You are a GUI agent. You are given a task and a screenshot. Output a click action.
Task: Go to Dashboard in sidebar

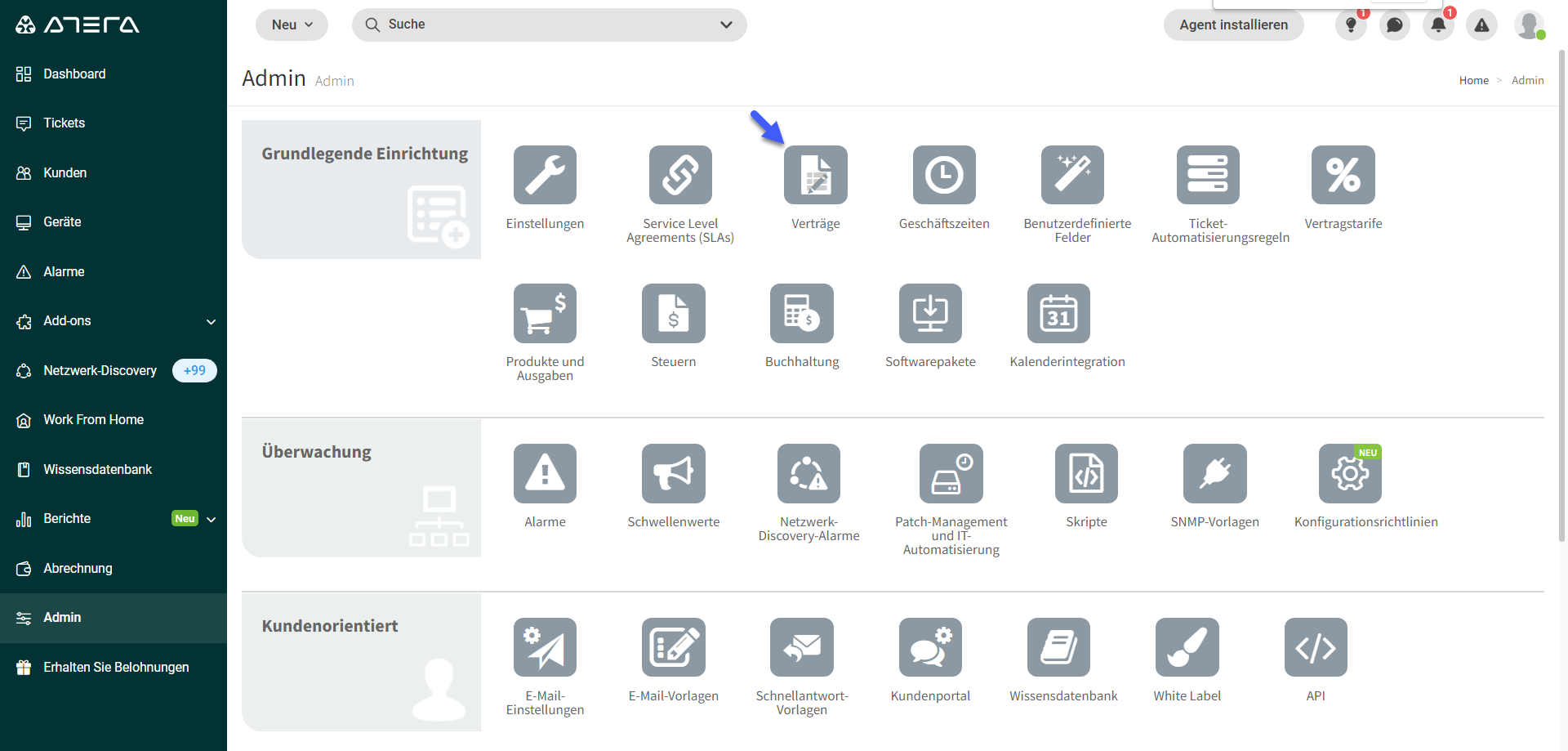click(114, 74)
